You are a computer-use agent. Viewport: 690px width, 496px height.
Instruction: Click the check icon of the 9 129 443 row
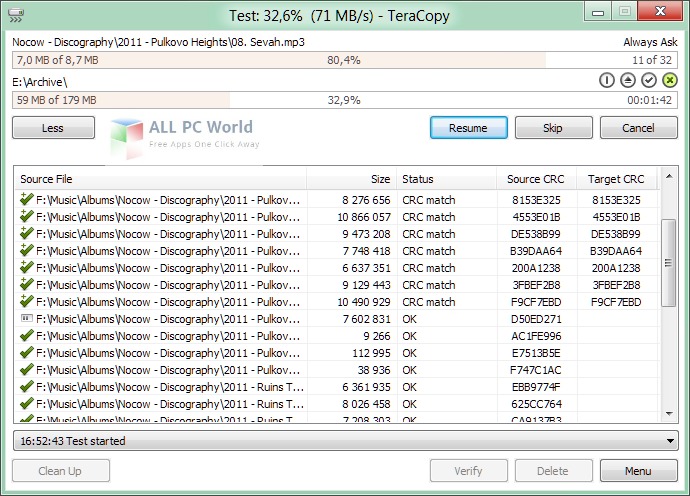click(x=27, y=284)
